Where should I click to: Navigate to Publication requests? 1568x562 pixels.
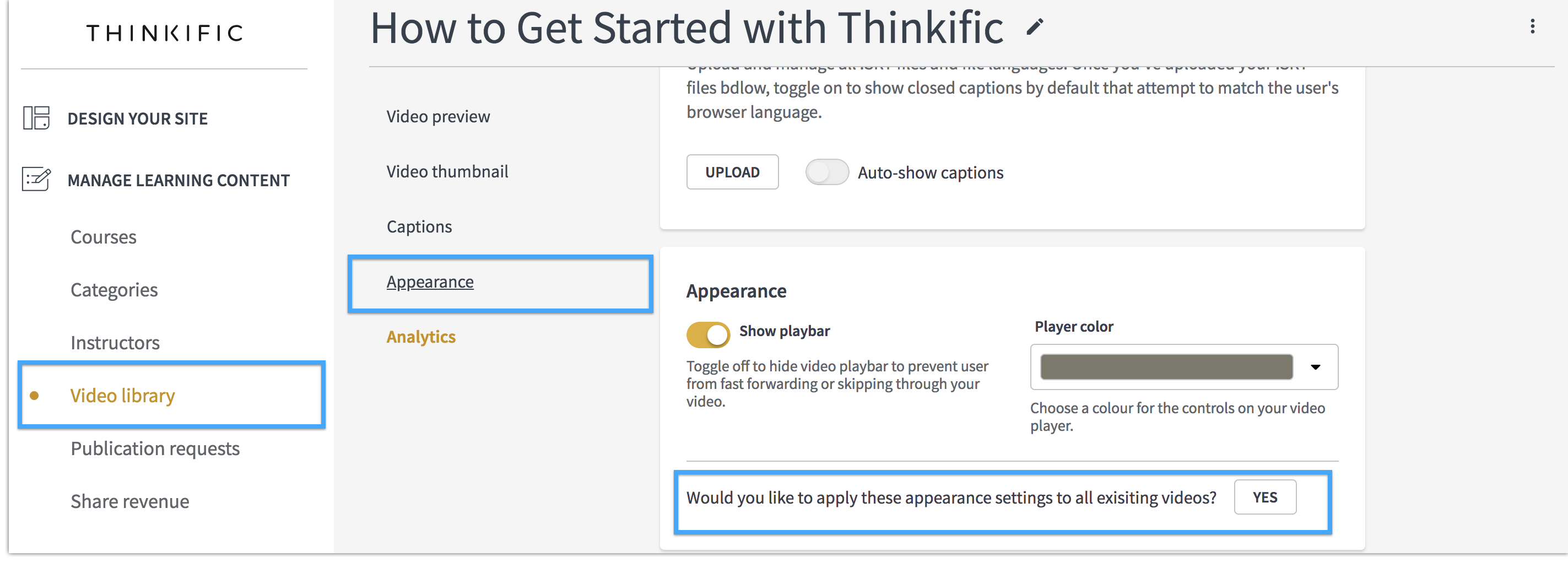(155, 448)
